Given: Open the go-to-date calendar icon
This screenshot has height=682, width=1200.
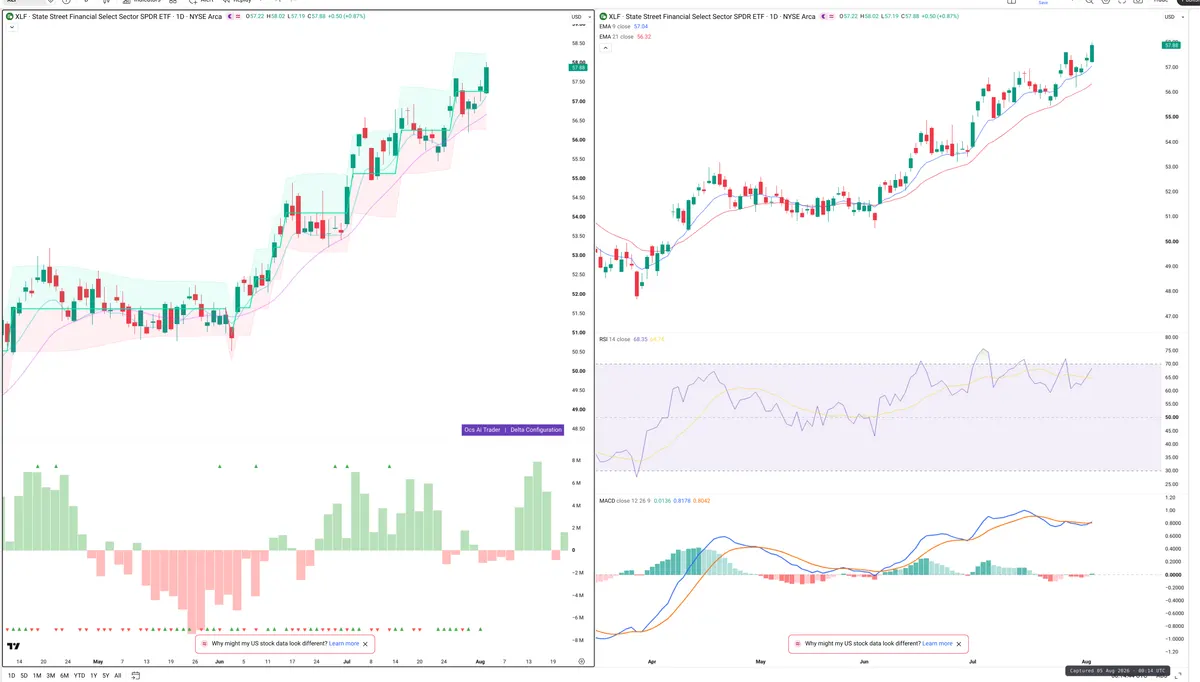Looking at the screenshot, I should coord(135,676).
